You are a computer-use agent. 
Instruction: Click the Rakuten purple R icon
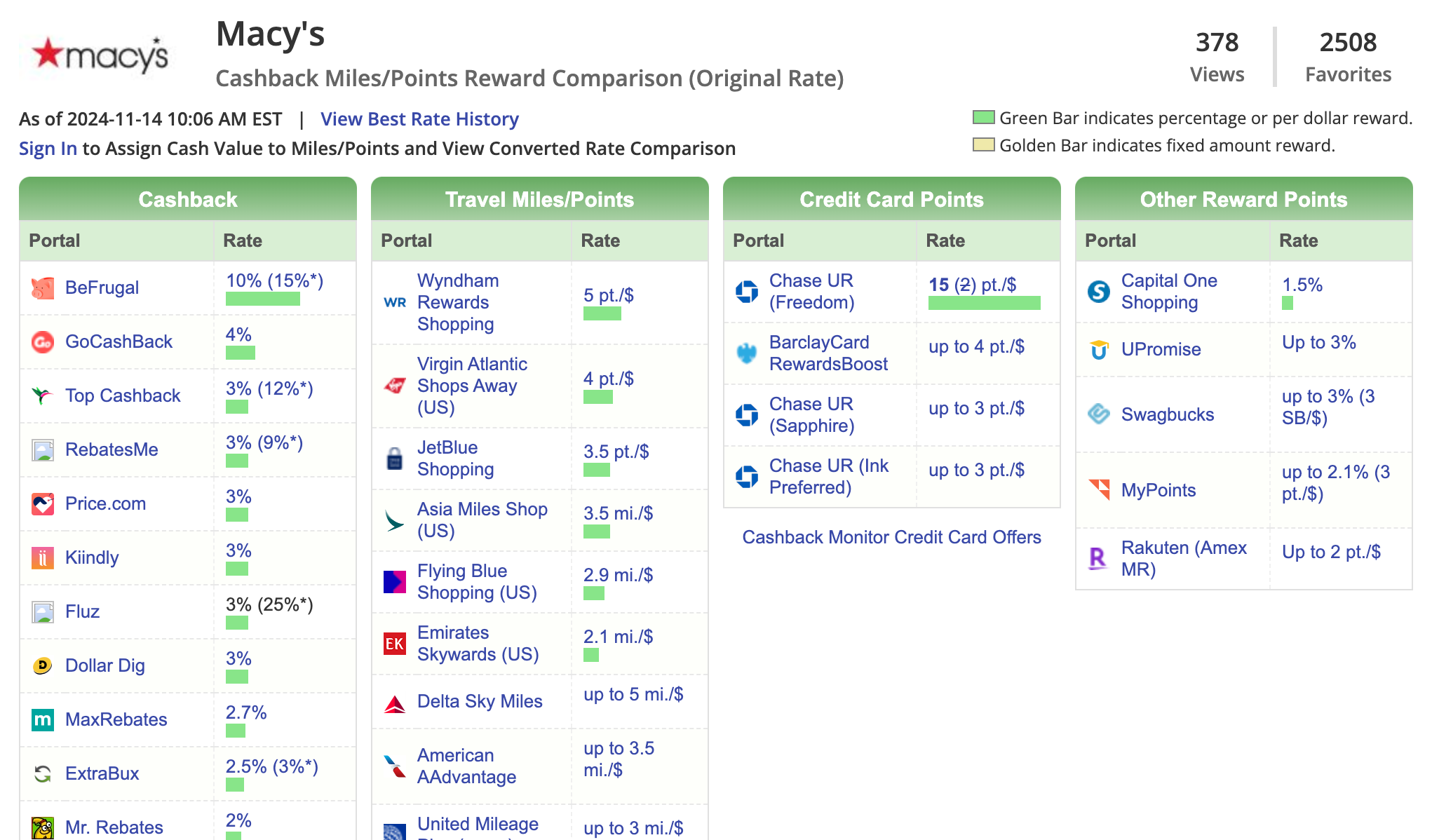[x=1099, y=559]
